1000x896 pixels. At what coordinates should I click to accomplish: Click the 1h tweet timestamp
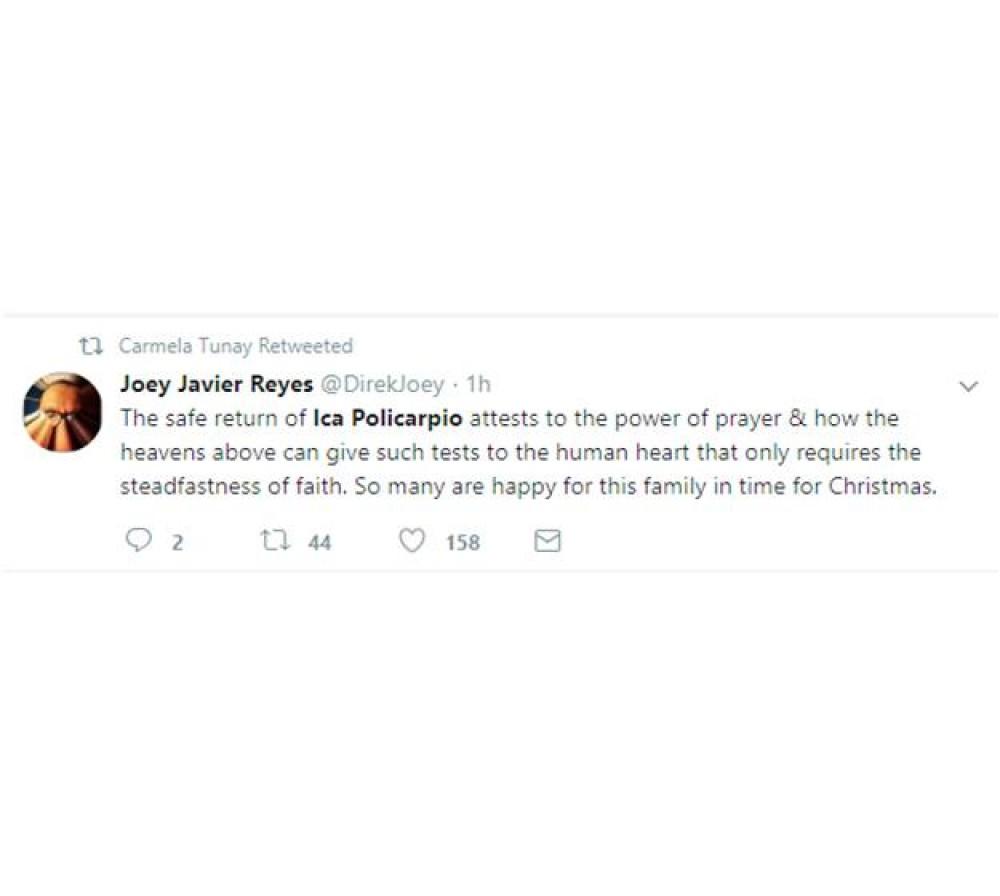click(x=478, y=384)
